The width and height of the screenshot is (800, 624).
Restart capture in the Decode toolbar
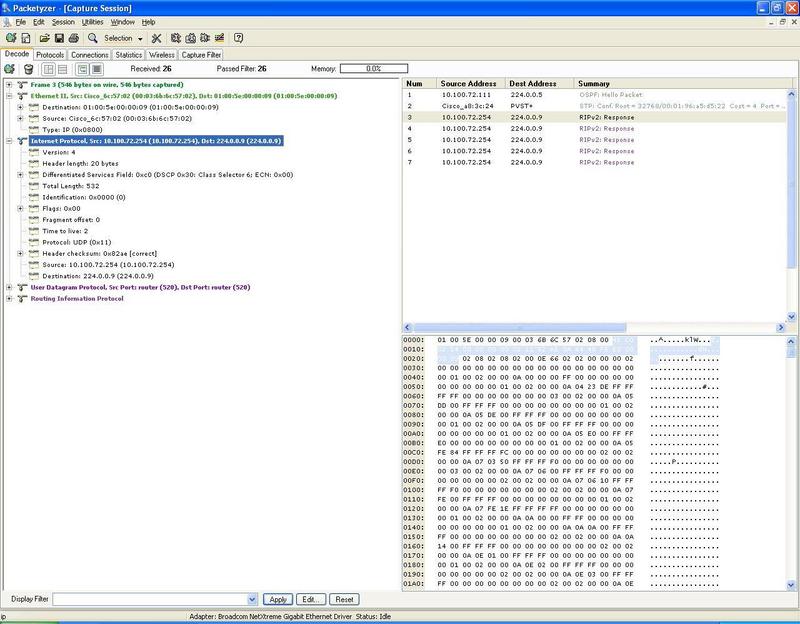click(9, 69)
